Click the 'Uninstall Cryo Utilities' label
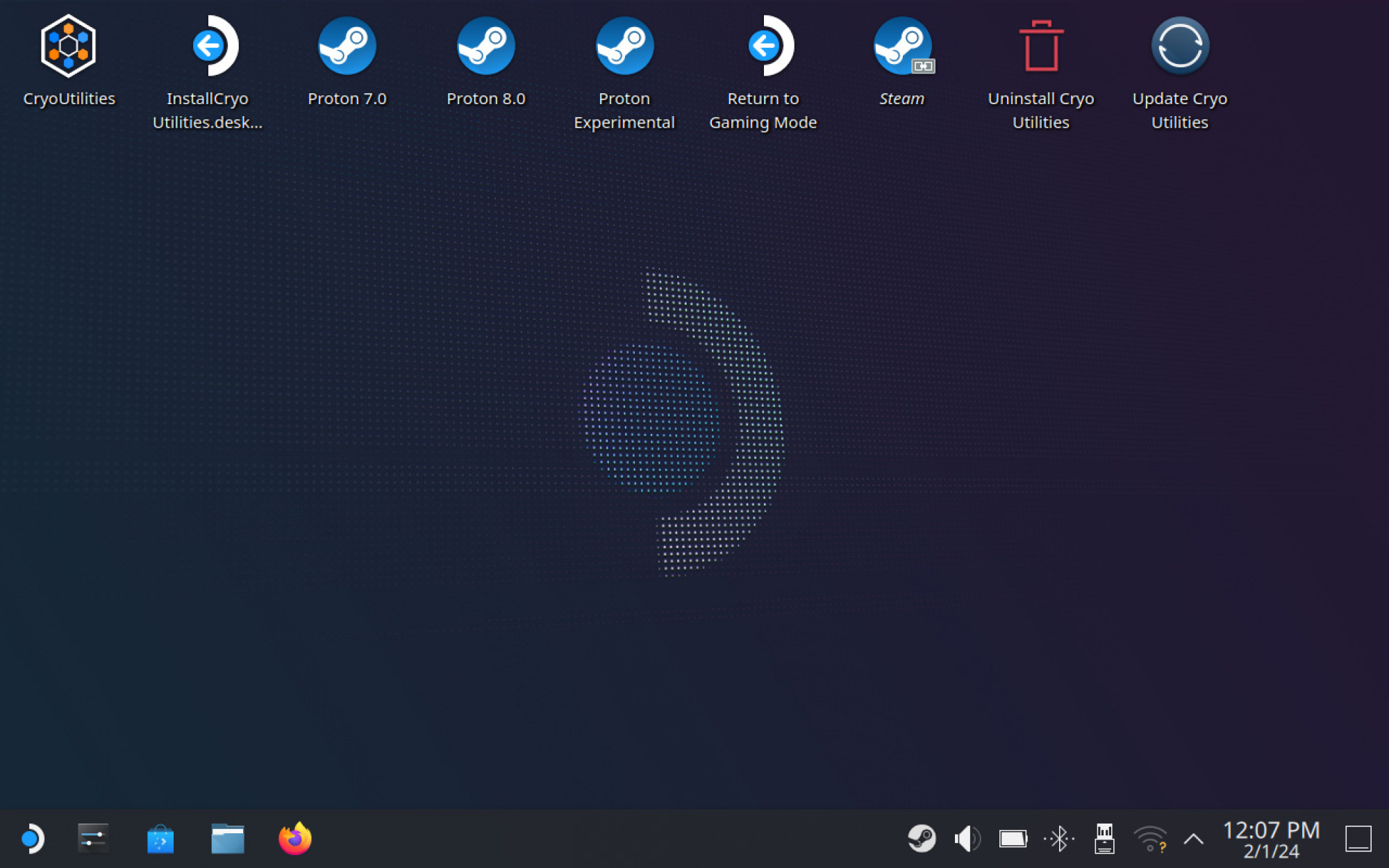The image size is (1389, 868). pos(1041,110)
